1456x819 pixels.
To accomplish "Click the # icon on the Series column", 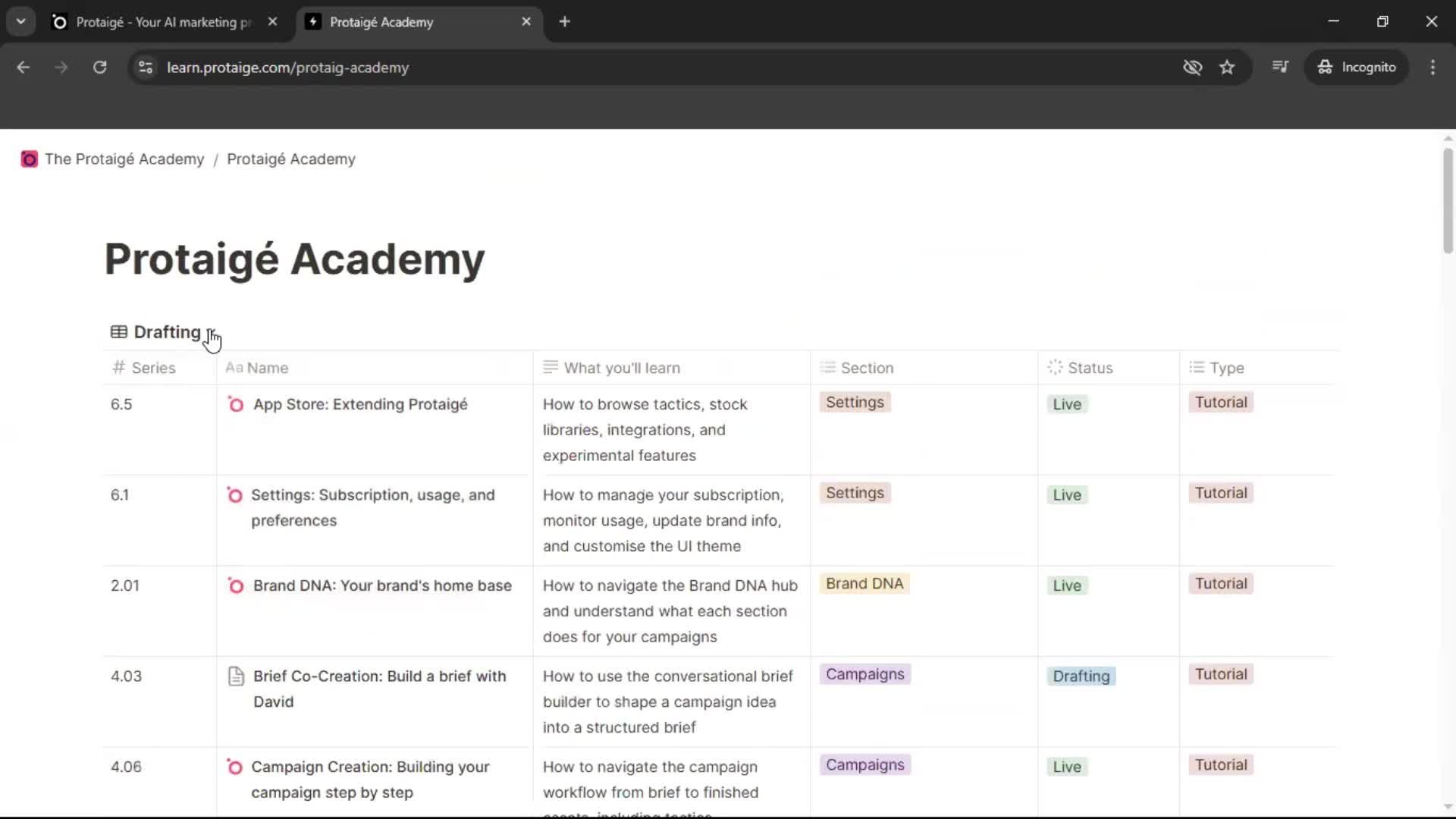I will pyautogui.click(x=119, y=368).
